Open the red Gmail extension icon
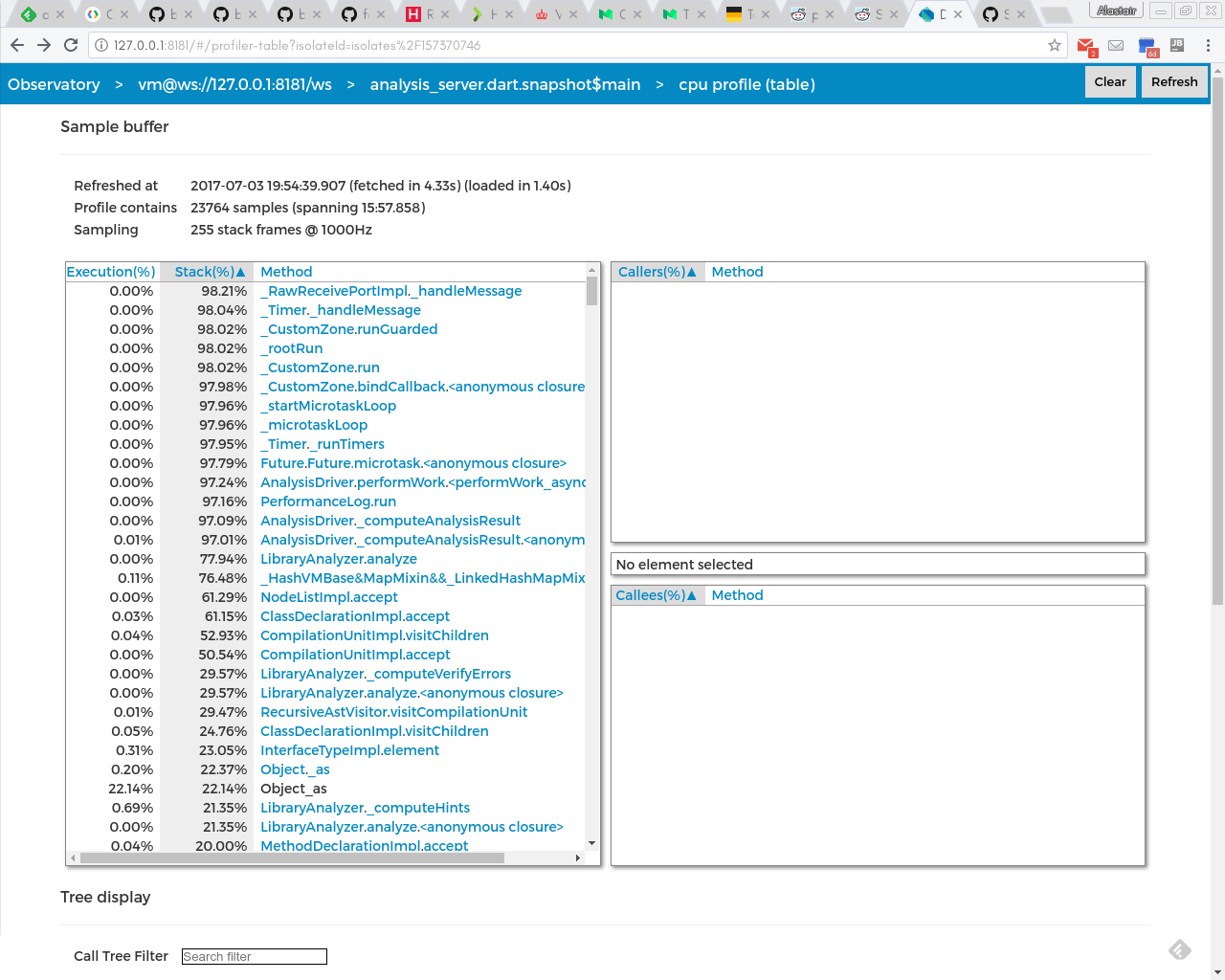 pos(1086,46)
